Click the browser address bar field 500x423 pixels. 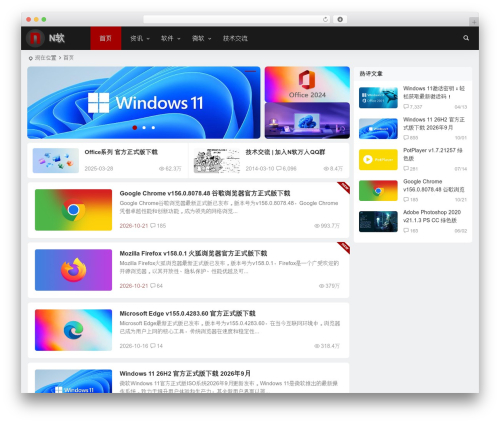(237, 19)
